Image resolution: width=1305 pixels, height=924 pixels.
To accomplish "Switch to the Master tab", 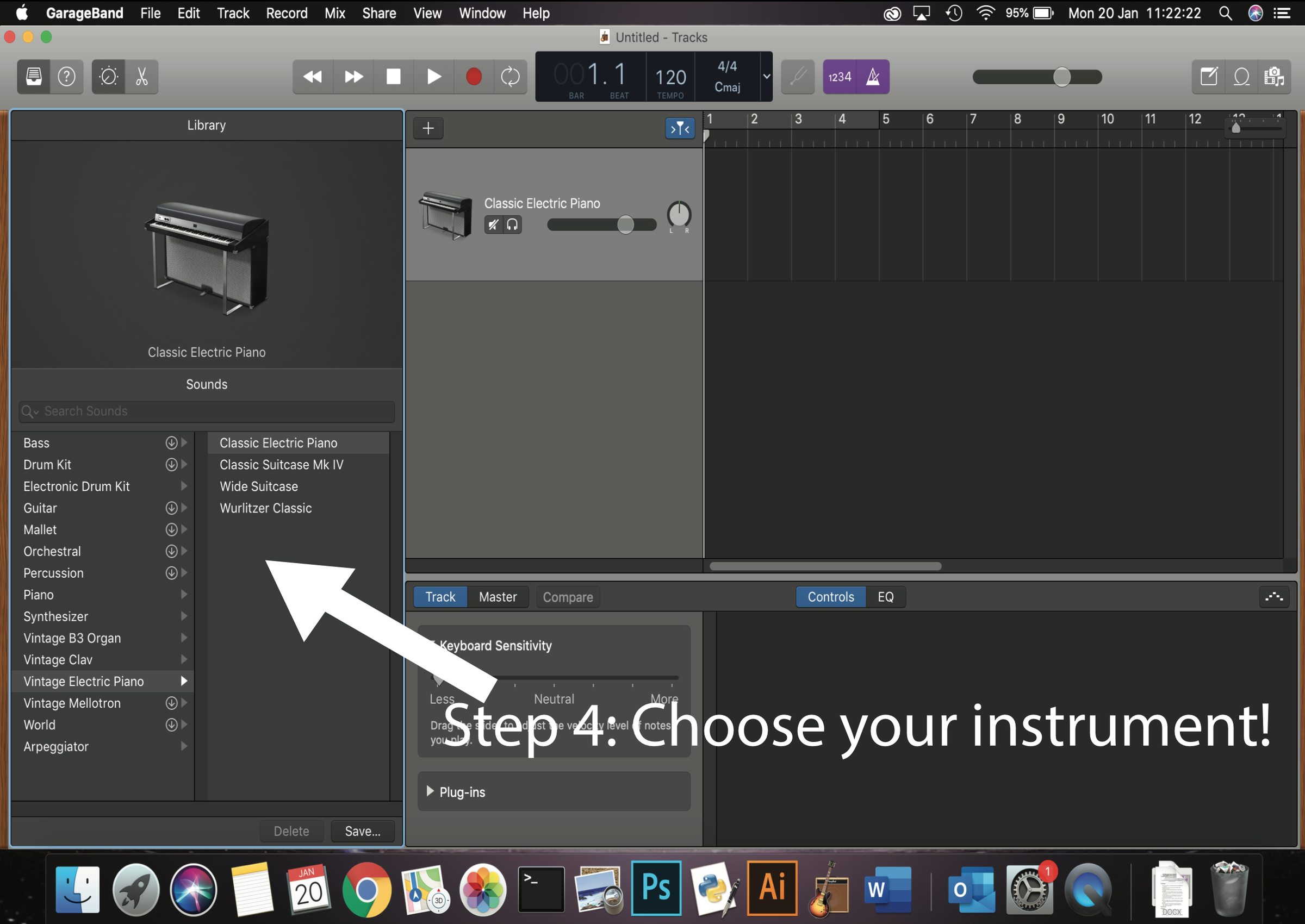I will click(x=498, y=597).
